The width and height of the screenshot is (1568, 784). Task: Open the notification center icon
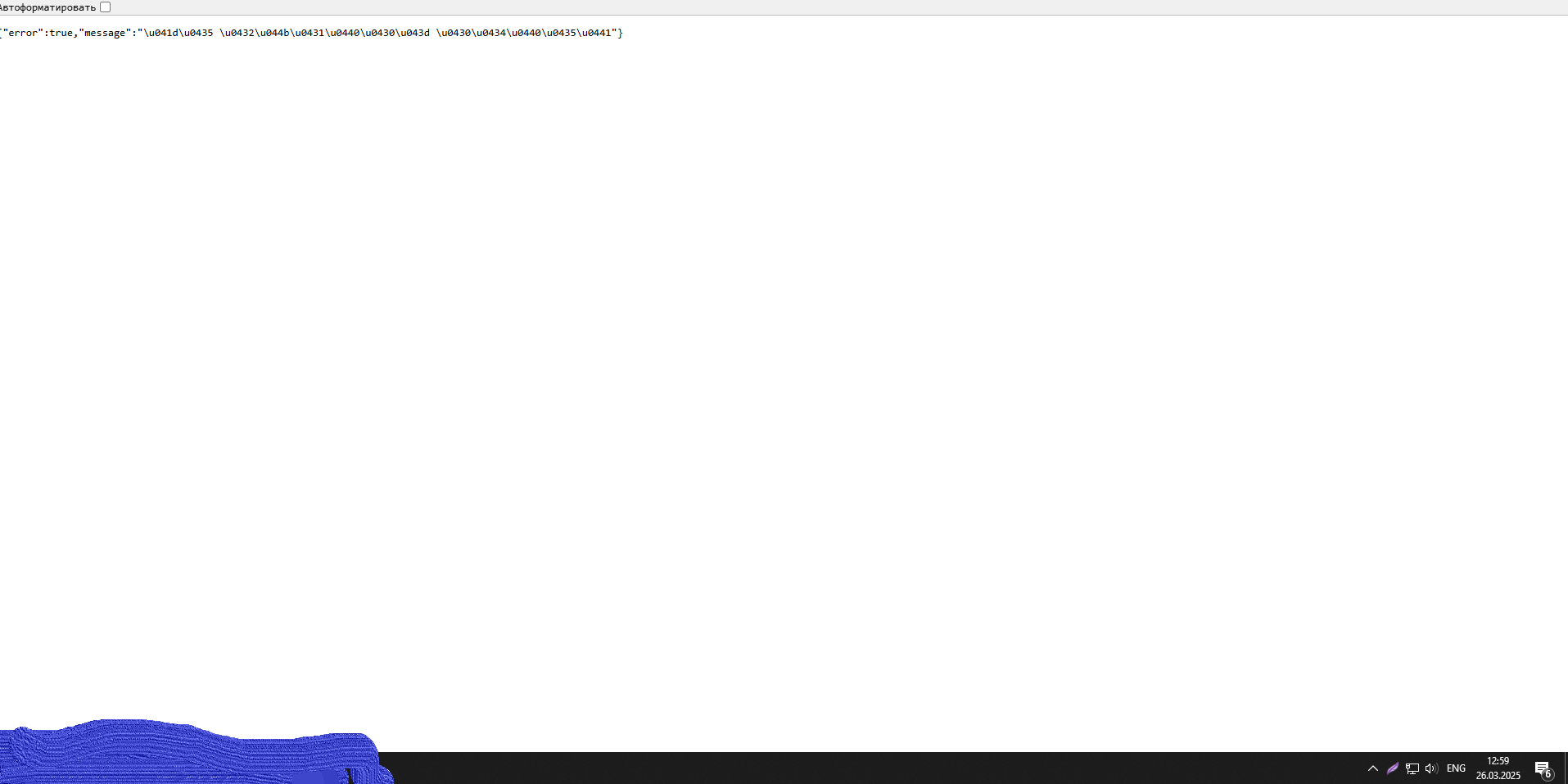coord(1542,768)
